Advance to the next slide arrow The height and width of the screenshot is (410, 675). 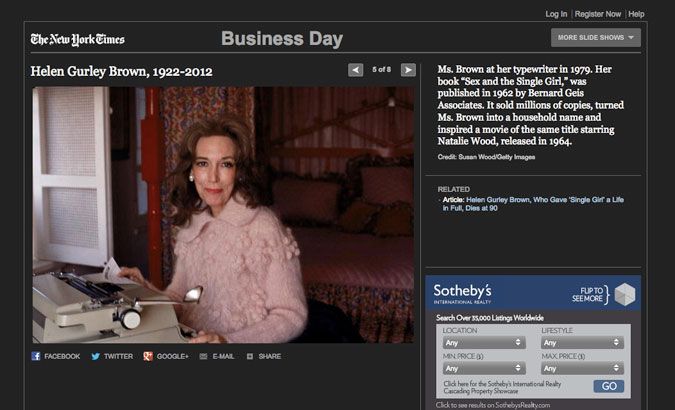click(408, 70)
